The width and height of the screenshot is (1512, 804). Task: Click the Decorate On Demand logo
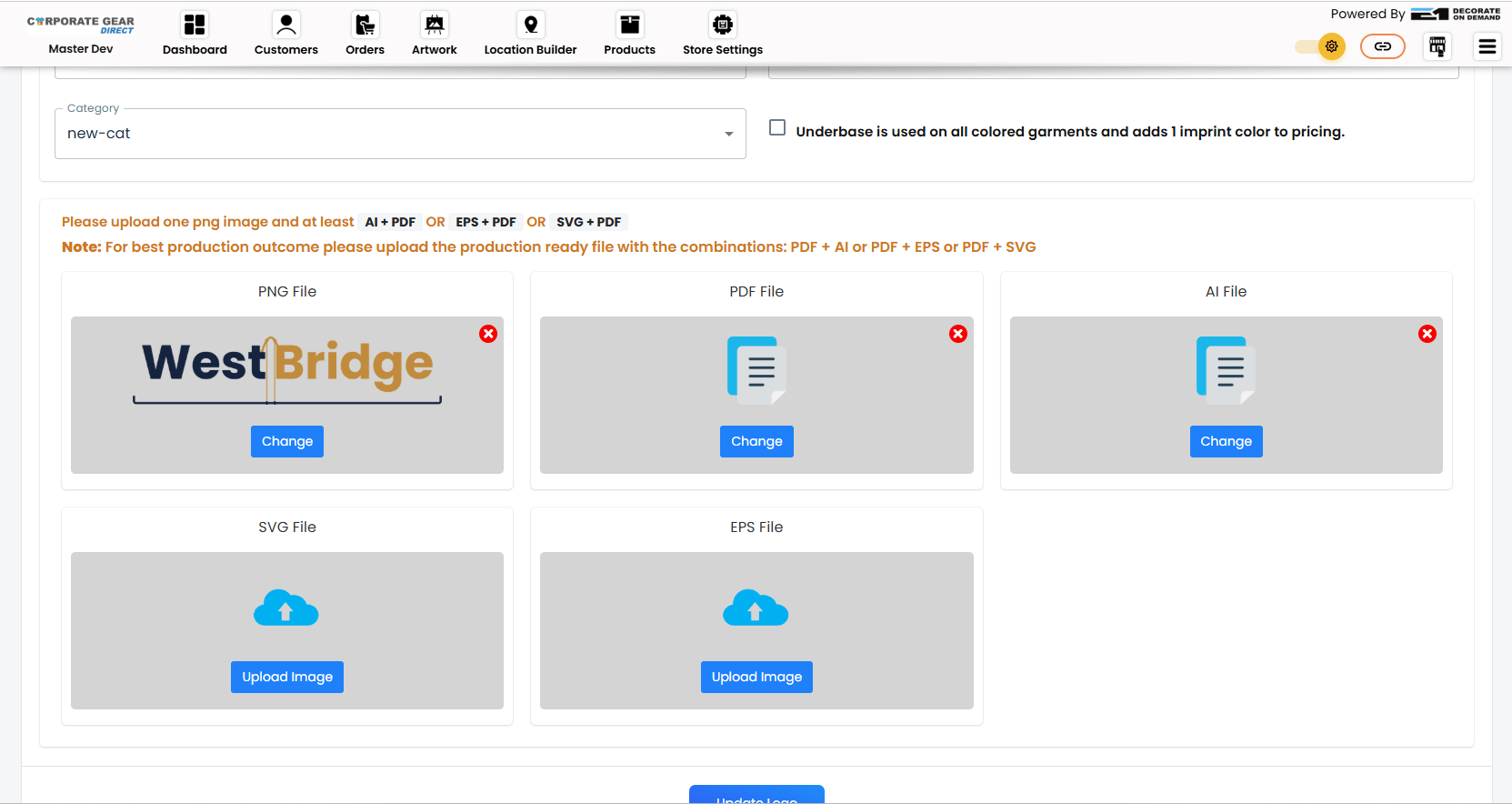click(x=1456, y=15)
